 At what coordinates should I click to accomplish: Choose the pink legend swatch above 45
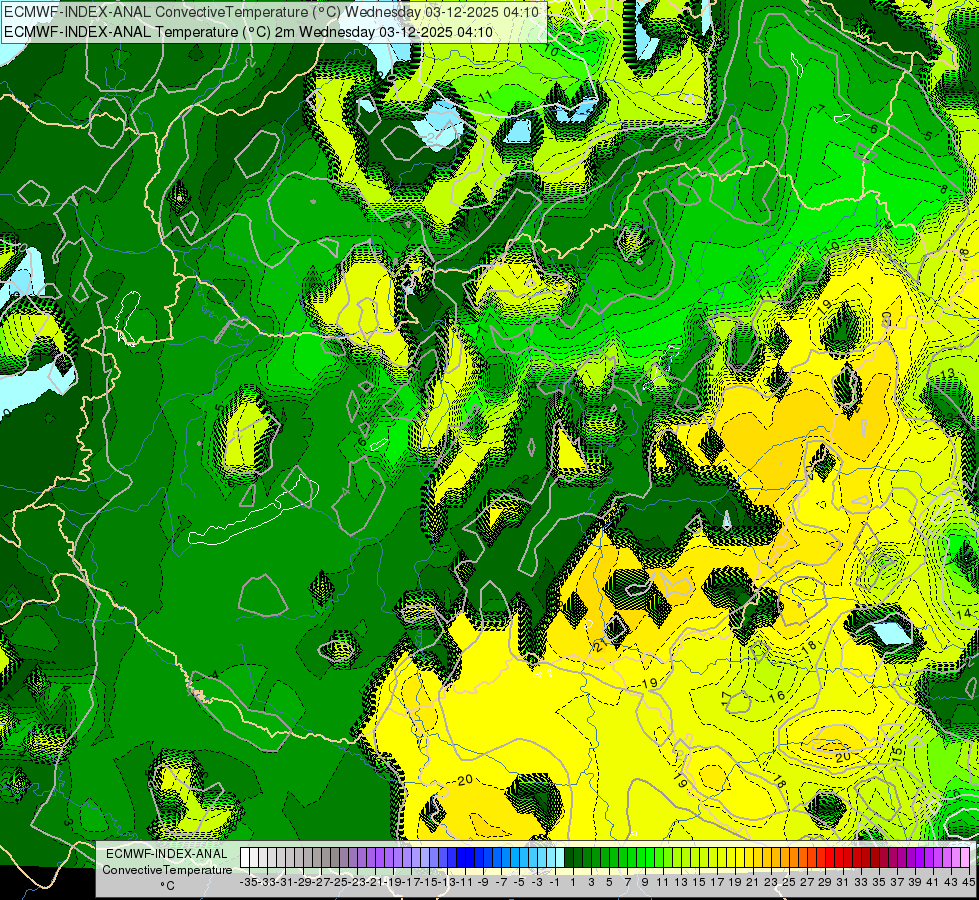pos(965,858)
